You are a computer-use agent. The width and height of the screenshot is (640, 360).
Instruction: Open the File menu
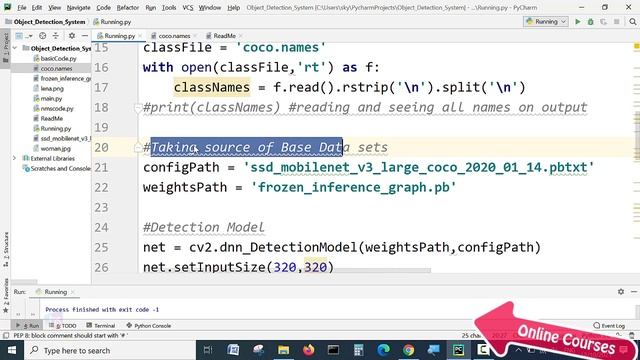click(x=22, y=7)
